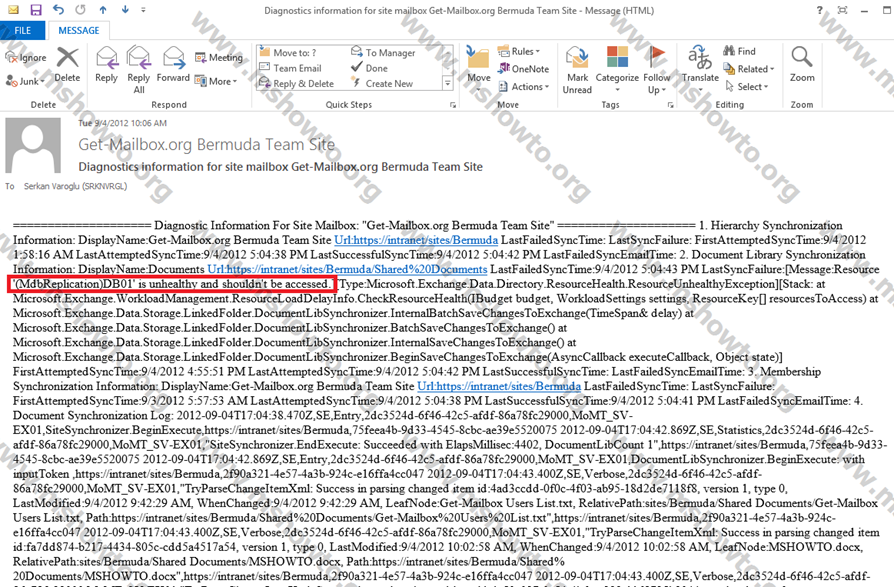Open Ribbon Display Options in the title bar
The height and width of the screenshot is (587, 894).
point(842,10)
